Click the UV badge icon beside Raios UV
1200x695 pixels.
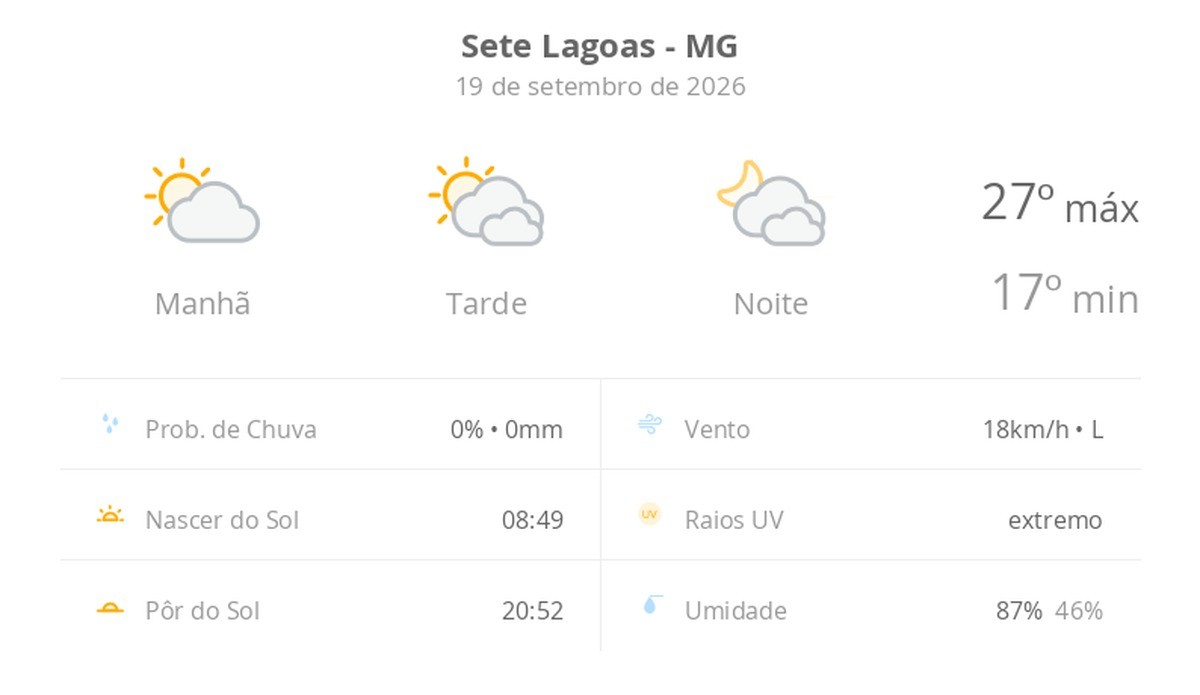point(650,514)
